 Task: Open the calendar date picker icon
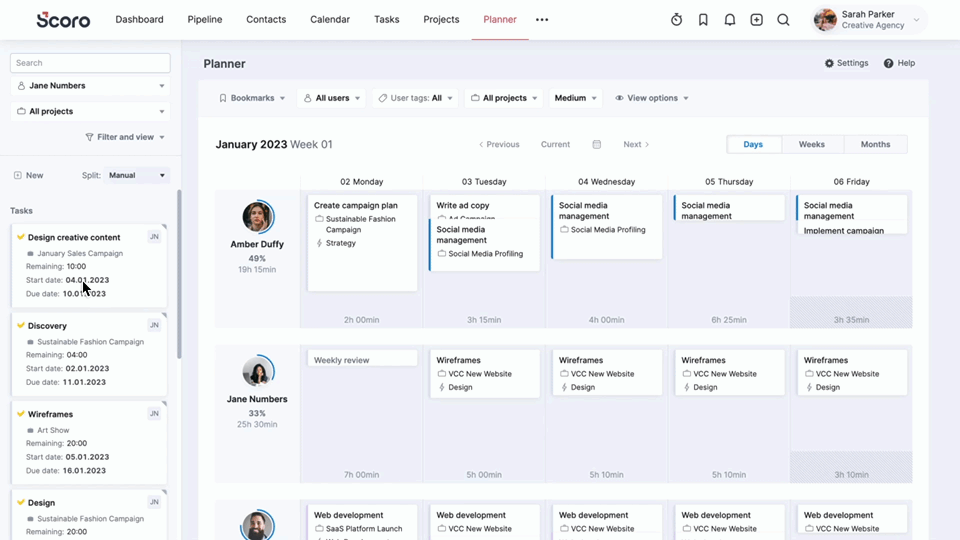(x=596, y=144)
